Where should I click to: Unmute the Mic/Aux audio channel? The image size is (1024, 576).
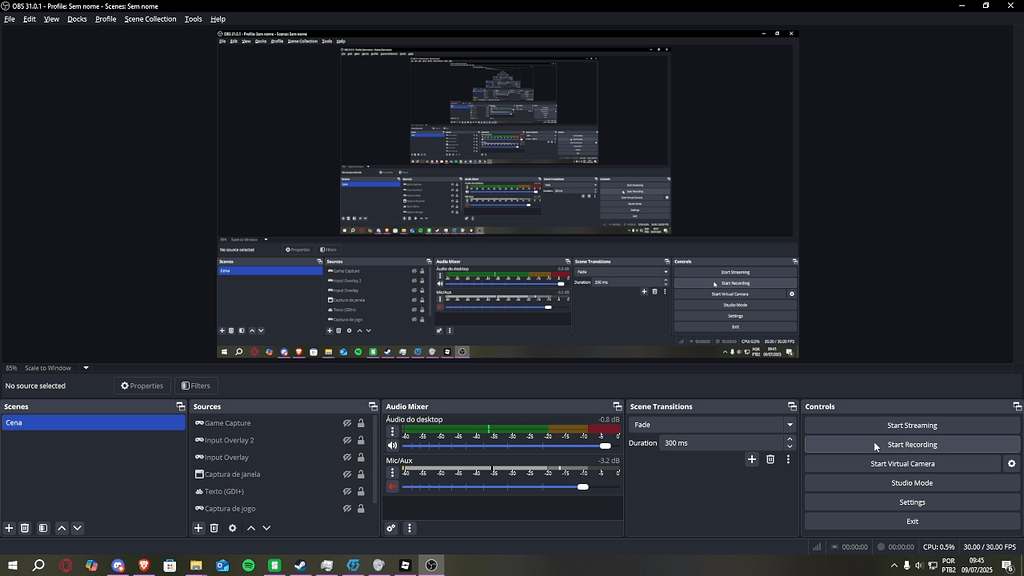(392, 487)
